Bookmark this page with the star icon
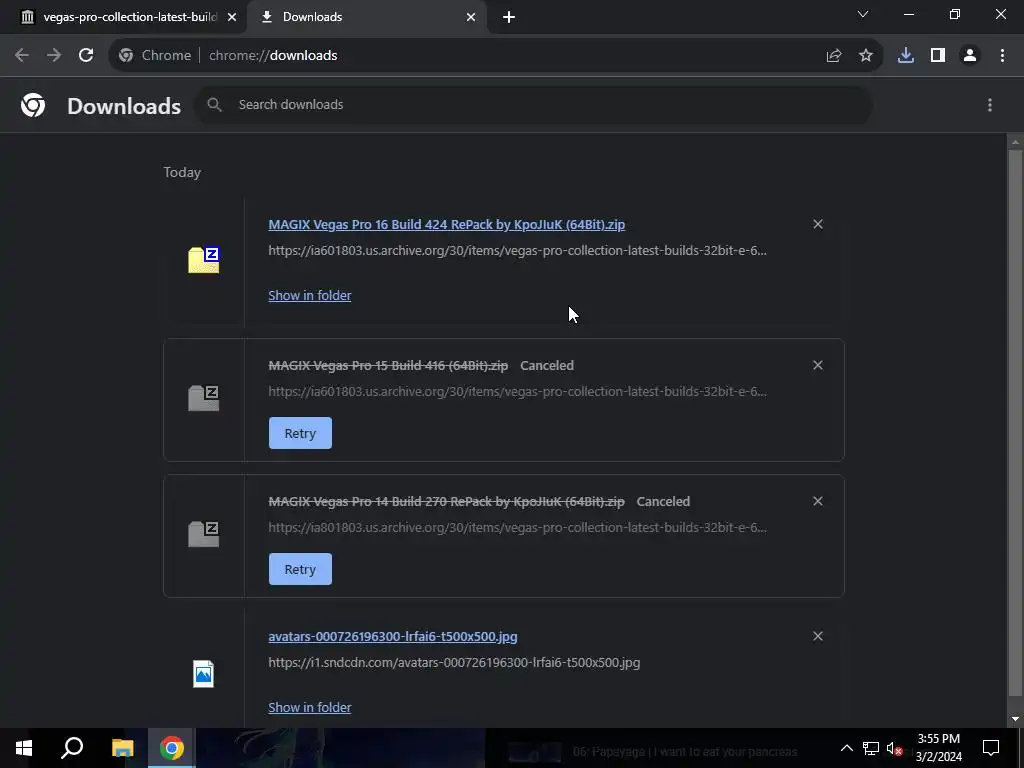The height and width of the screenshot is (768, 1024). 866,56
